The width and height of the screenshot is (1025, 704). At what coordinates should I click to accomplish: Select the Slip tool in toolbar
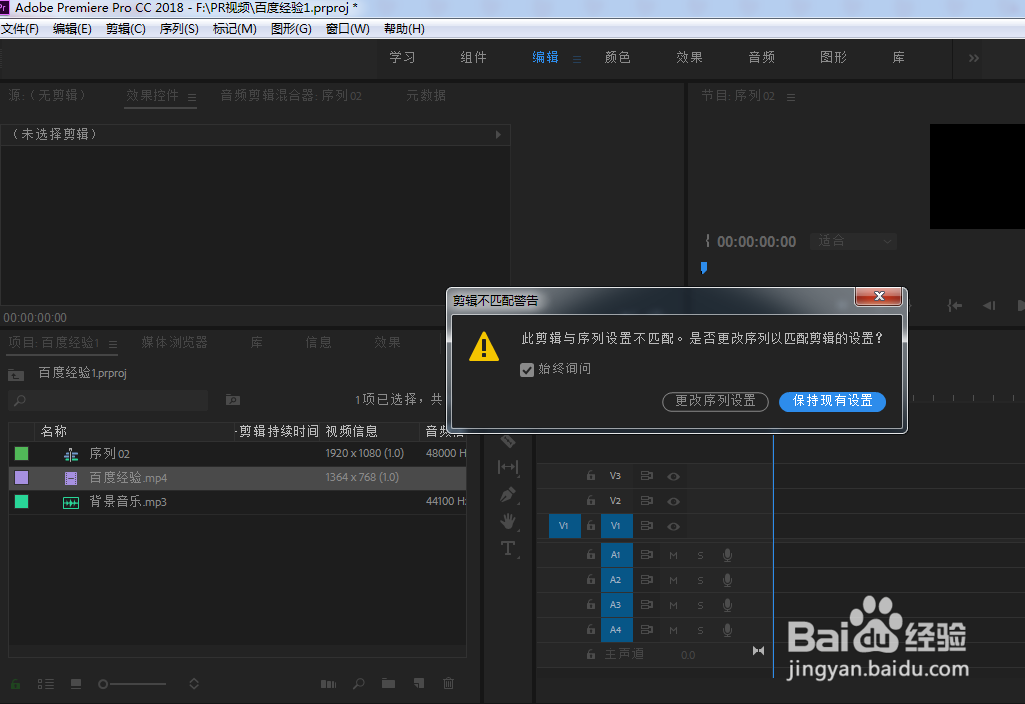(508, 467)
